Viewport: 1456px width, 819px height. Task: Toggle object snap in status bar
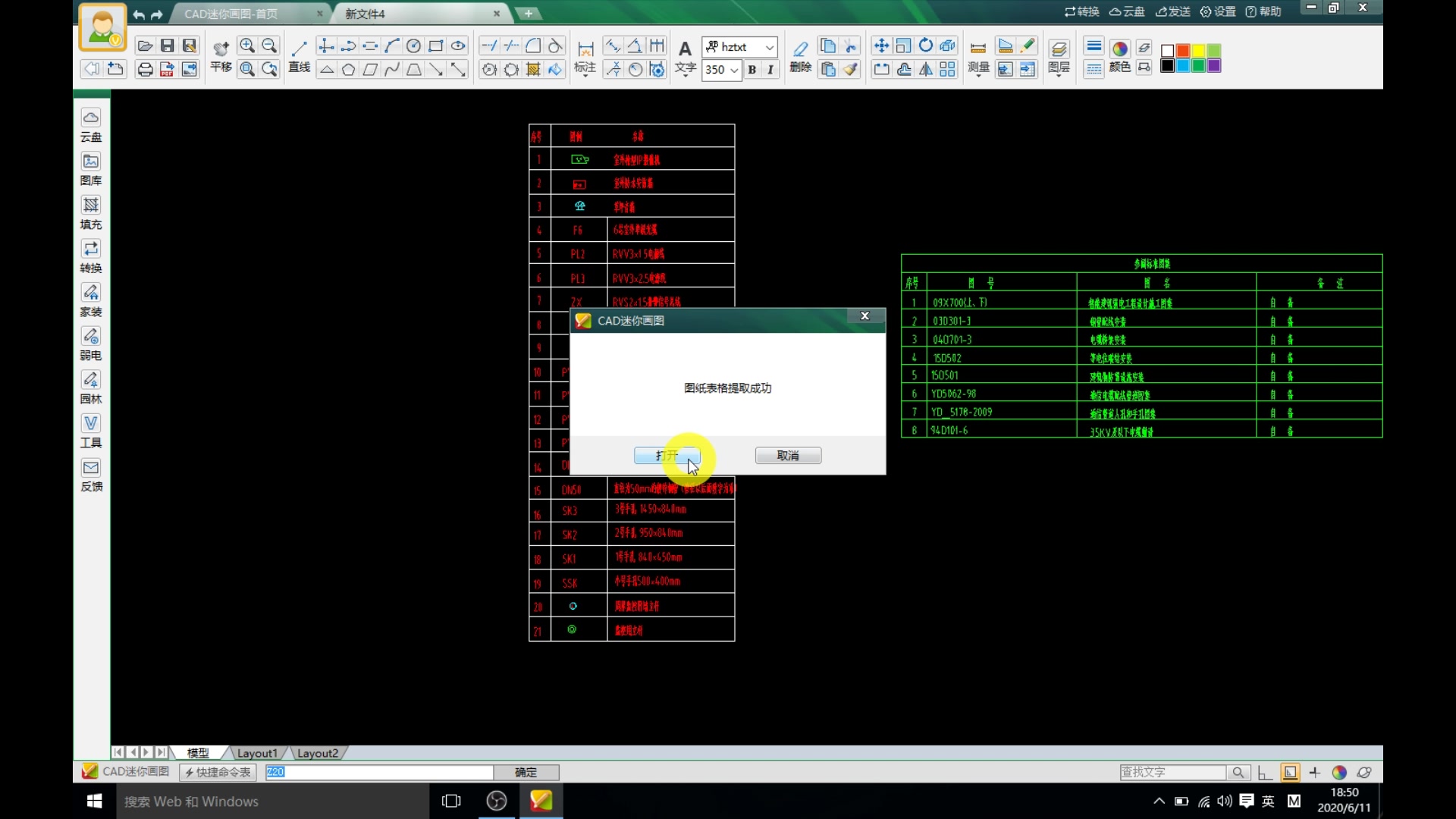click(x=1290, y=772)
